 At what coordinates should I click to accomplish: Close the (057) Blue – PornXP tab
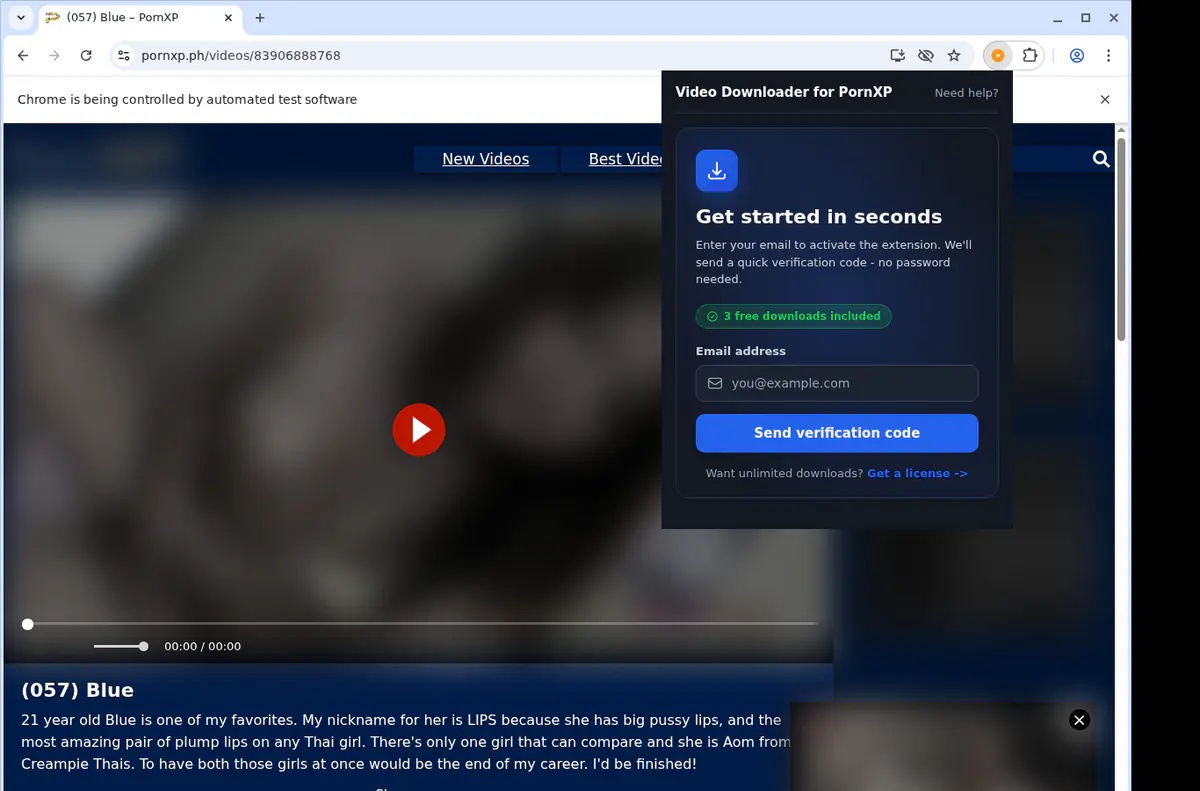point(229,18)
